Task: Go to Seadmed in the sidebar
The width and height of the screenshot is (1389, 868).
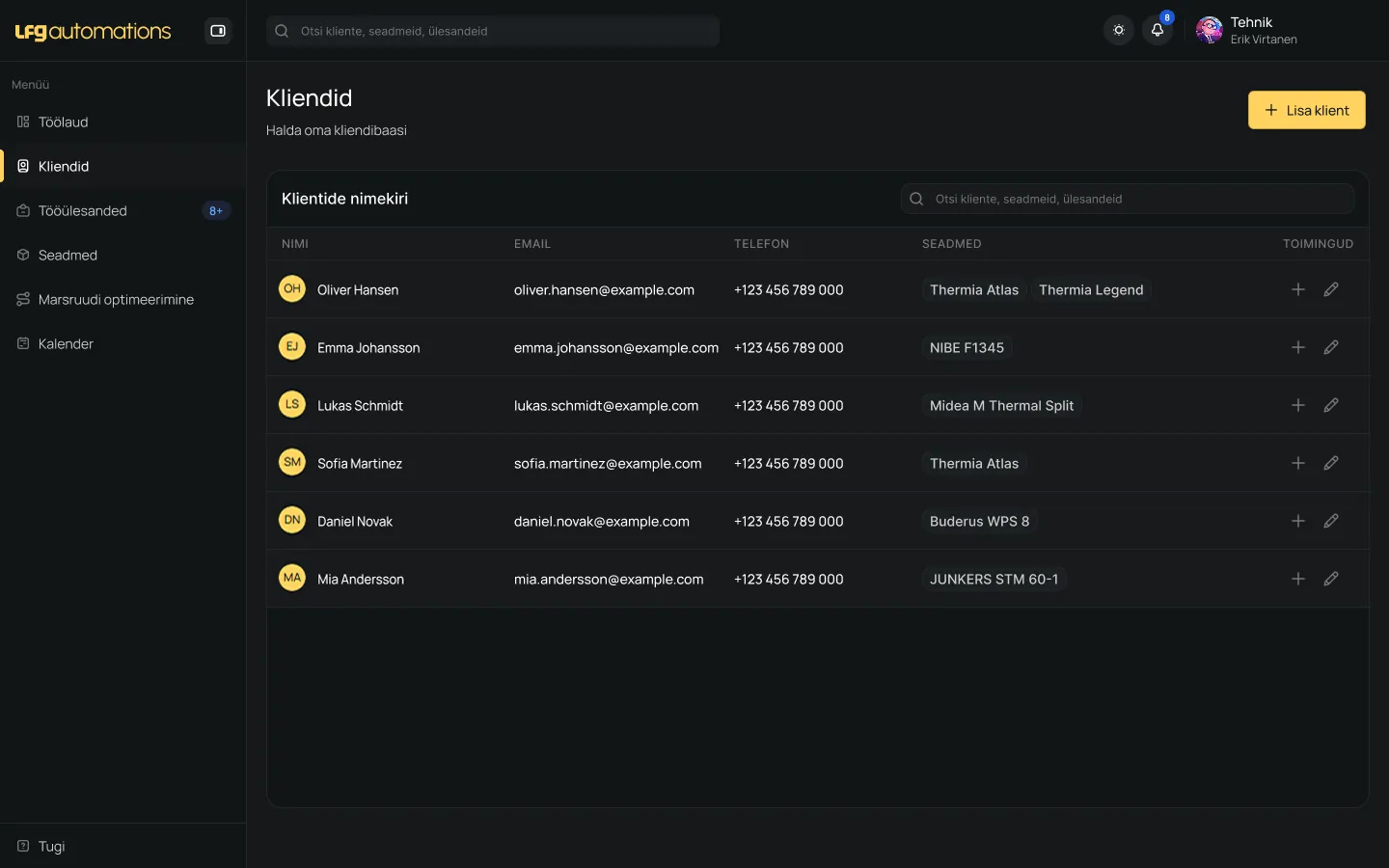Action: pyautogui.click(x=123, y=256)
